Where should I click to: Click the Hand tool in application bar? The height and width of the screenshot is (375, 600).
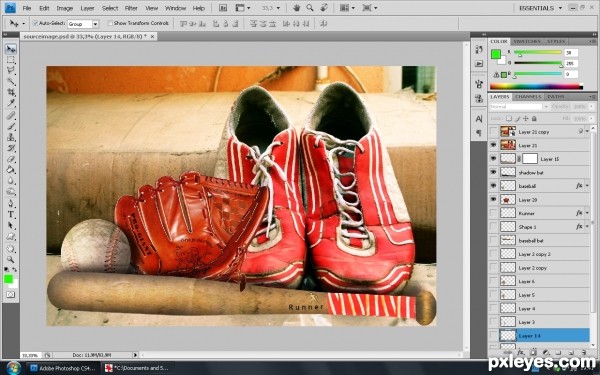click(x=297, y=8)
